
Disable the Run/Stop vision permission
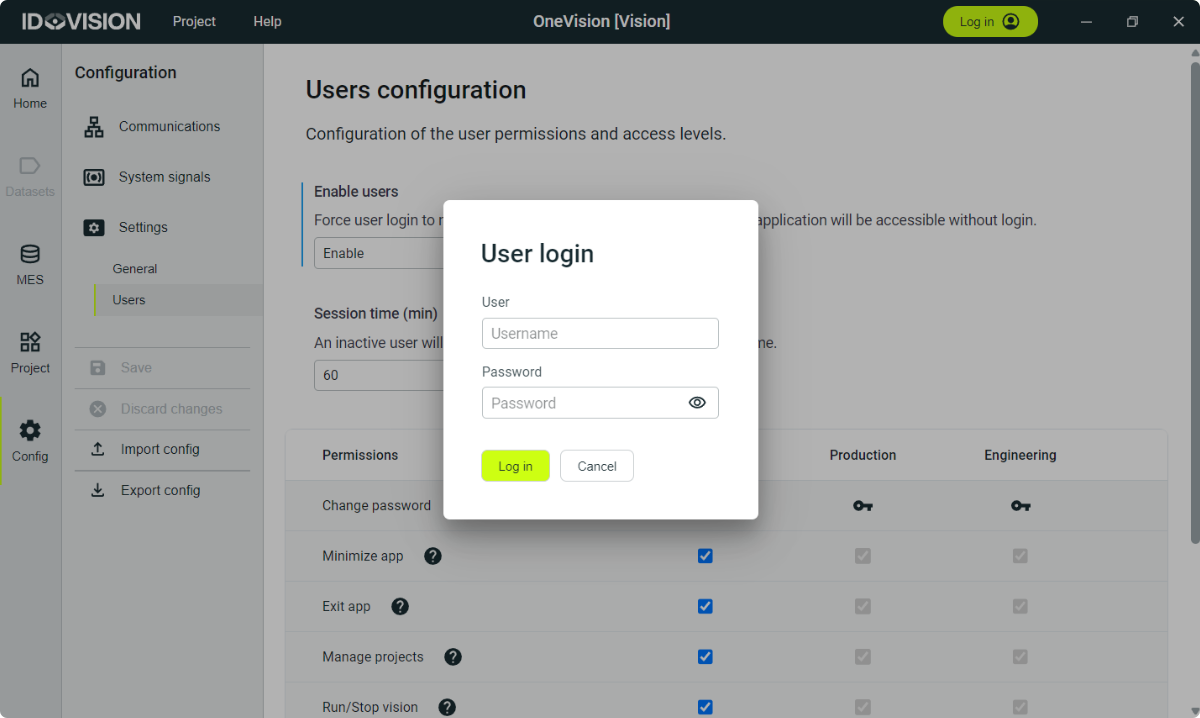(705, 706)
